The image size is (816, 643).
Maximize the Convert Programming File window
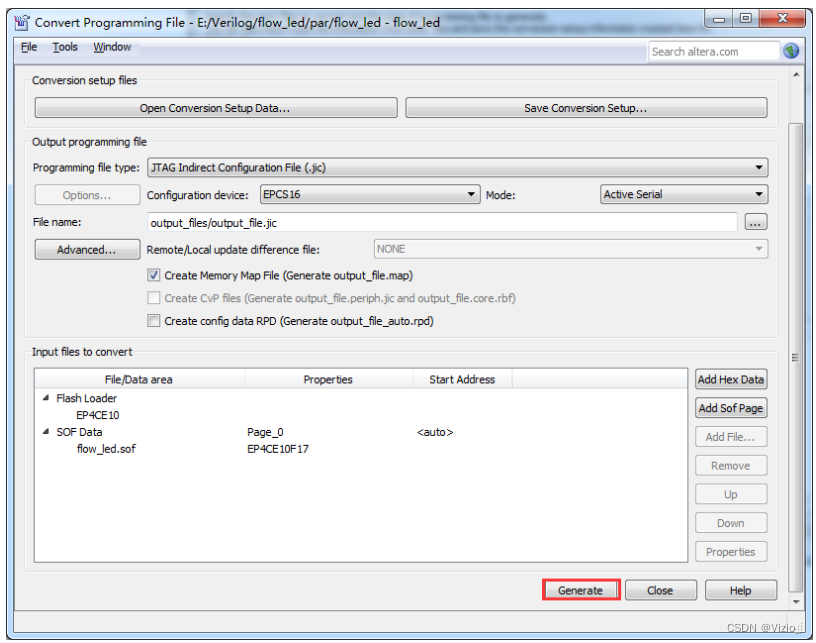(745, 19)
